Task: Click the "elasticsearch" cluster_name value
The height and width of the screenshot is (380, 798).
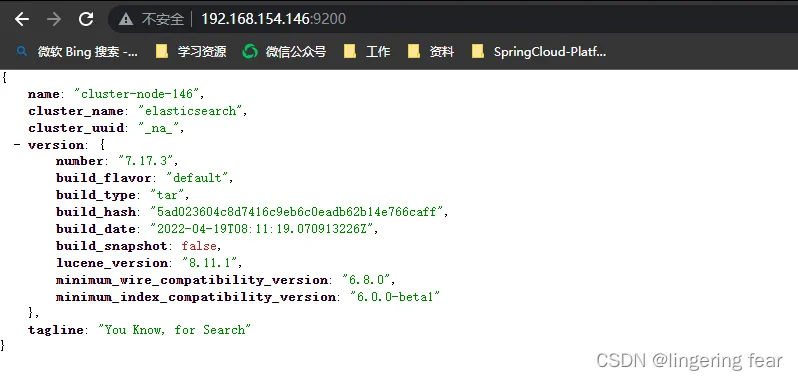Action: [x=190, y=111]
